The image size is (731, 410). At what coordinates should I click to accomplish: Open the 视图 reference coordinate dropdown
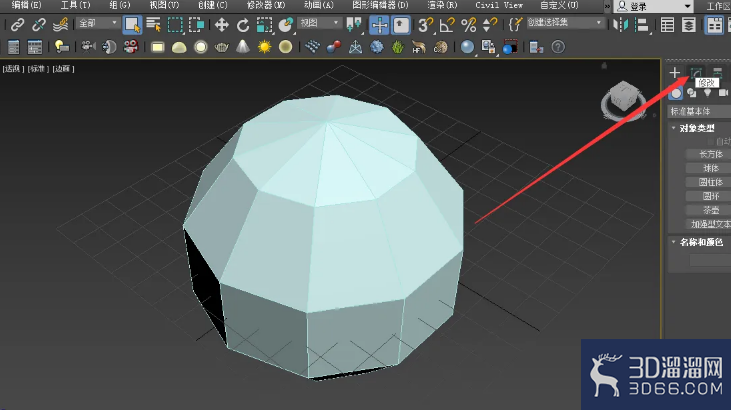pyautogui.click(x=319, y=22)
